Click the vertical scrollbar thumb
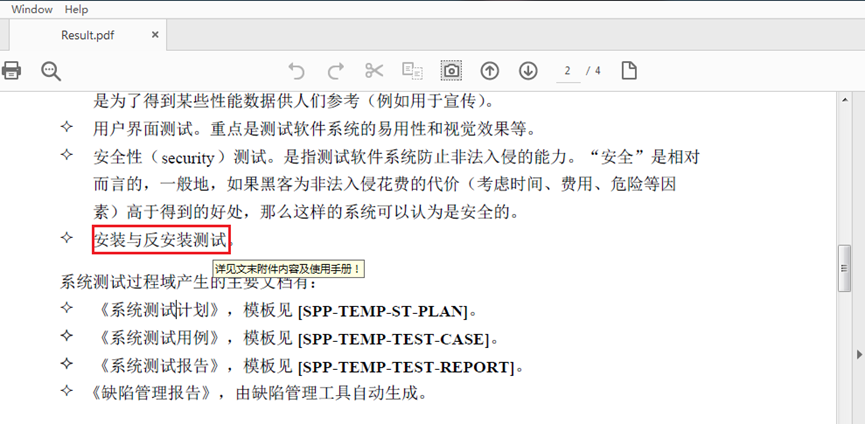This screenshot has height=424, width=865. pos(844,268)
